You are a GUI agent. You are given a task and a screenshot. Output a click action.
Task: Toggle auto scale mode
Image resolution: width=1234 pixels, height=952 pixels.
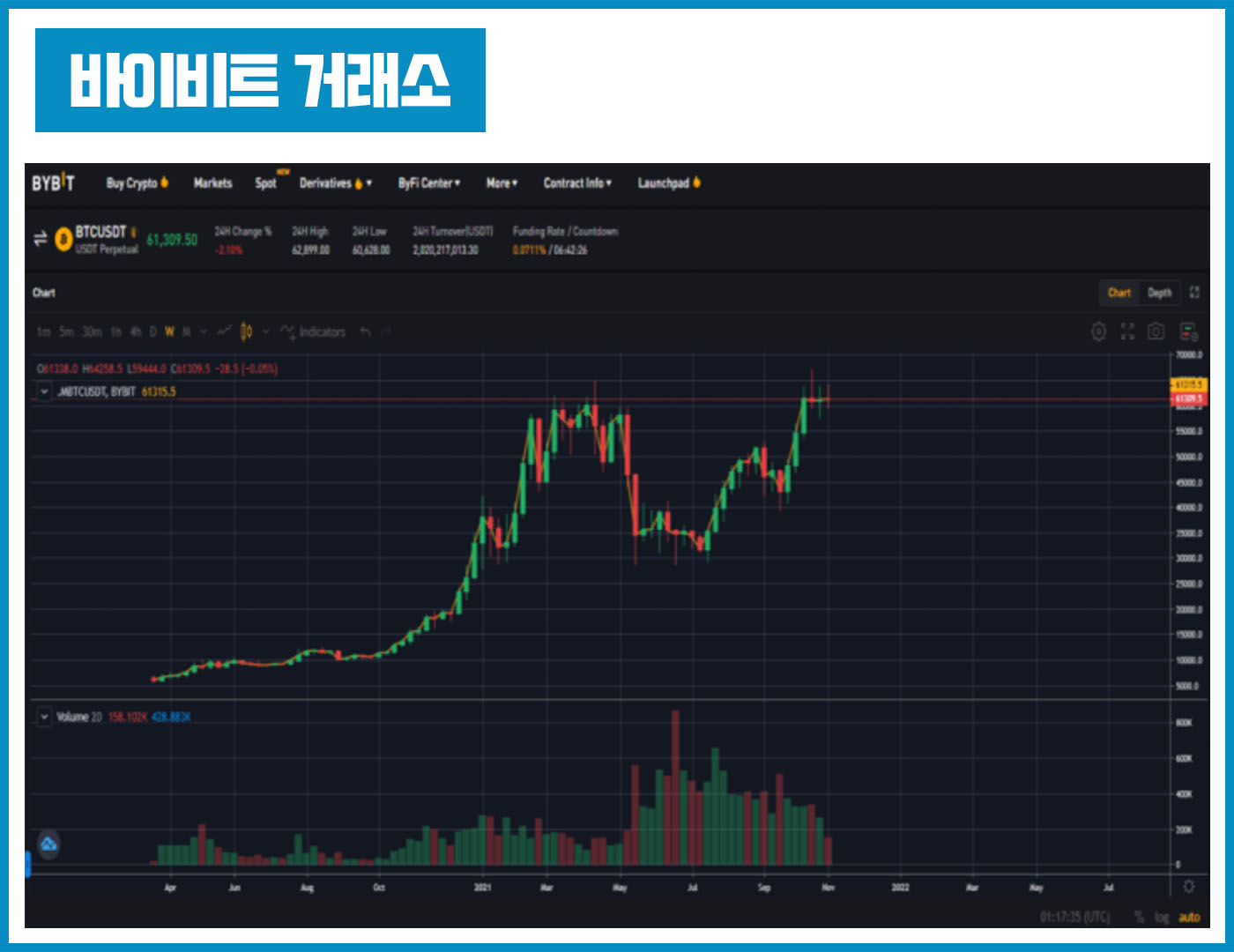click(1189, 918)
